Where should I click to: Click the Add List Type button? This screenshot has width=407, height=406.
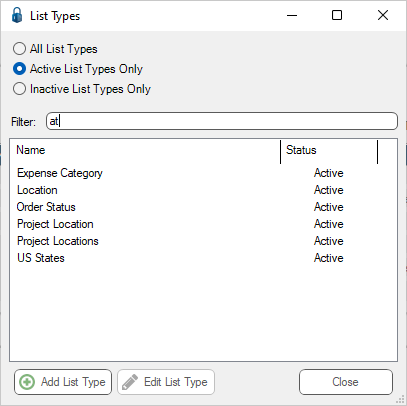(x=63, y=382)
